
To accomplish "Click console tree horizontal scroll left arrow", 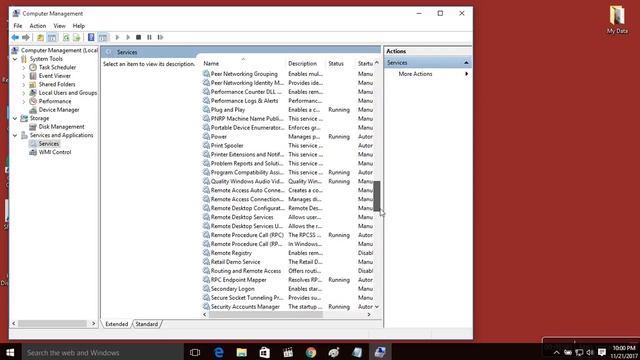I will 14,324.
